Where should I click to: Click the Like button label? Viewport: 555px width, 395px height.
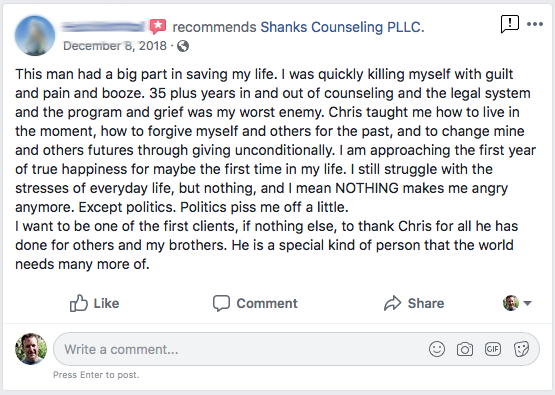[x=106, y=303]
